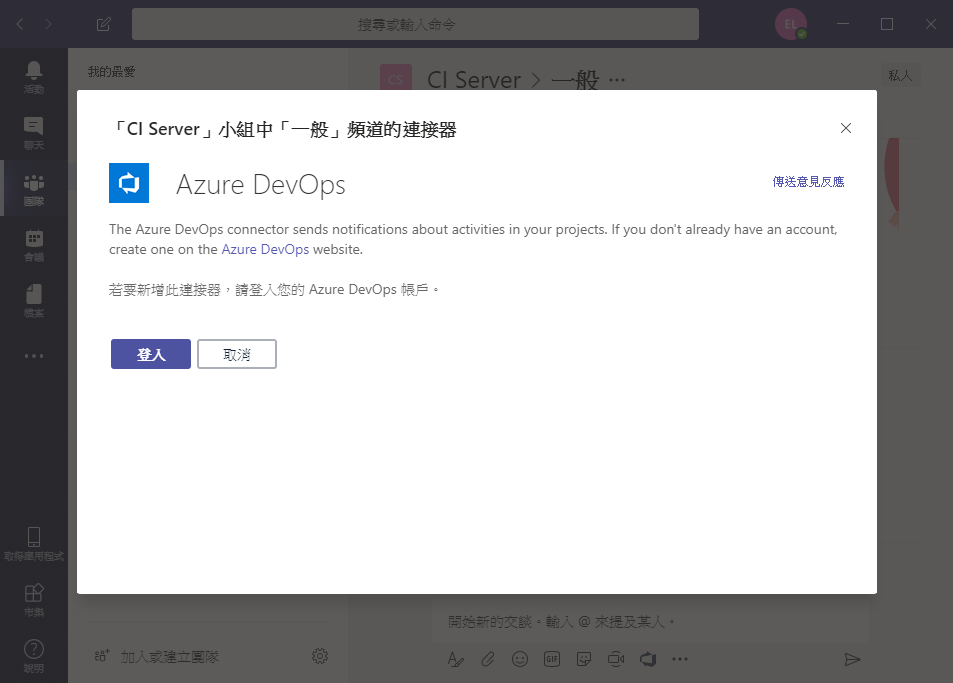This screenshot has height=683, width=953.
Task: Minimize the Teams window
Action: tap(843, 24)
